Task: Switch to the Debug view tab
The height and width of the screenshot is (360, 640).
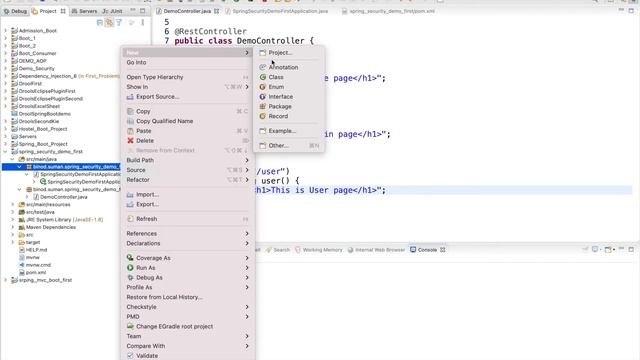Action: point(15,11)
